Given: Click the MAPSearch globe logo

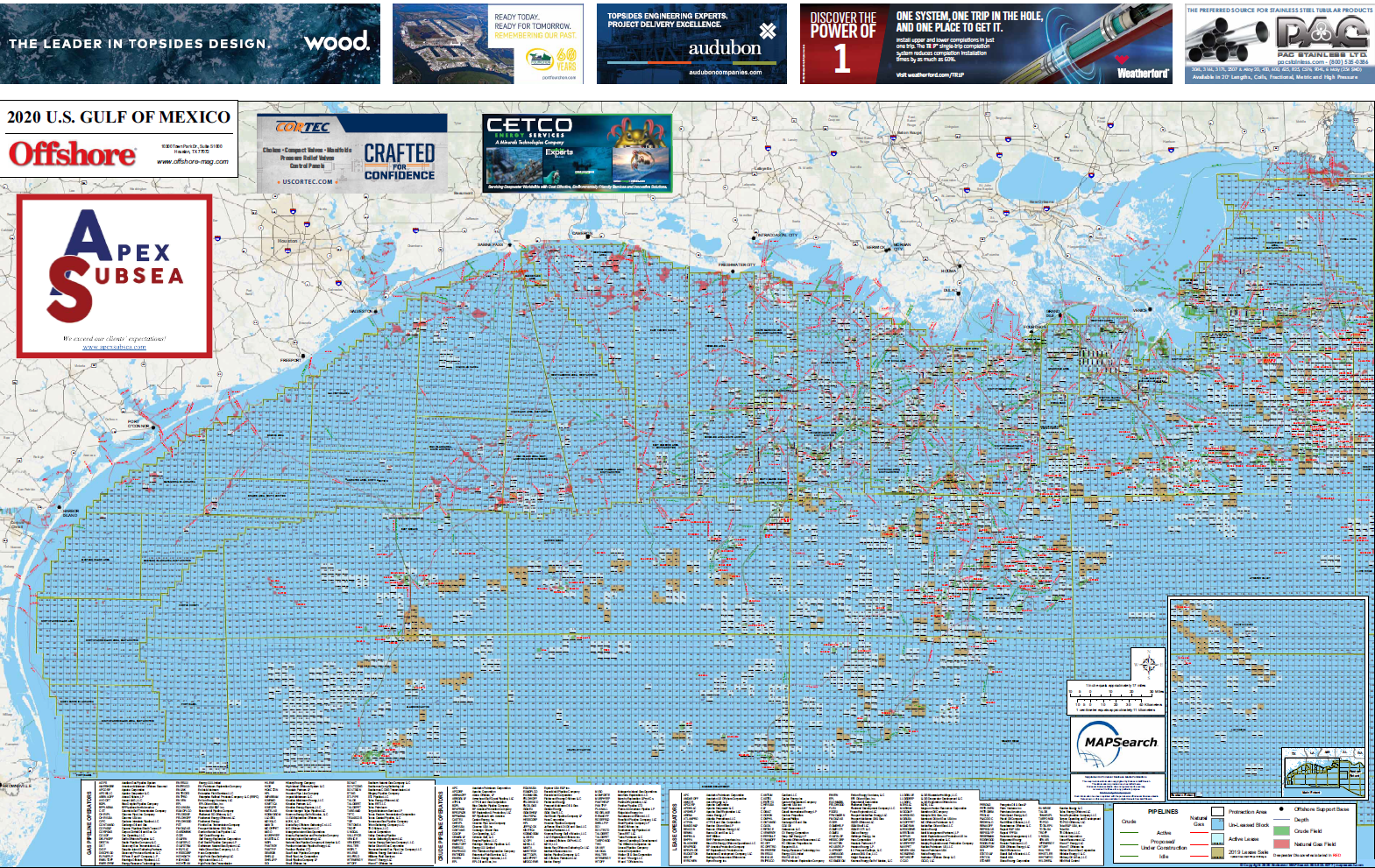Looking at the screenshot, I should [1119, 743].
